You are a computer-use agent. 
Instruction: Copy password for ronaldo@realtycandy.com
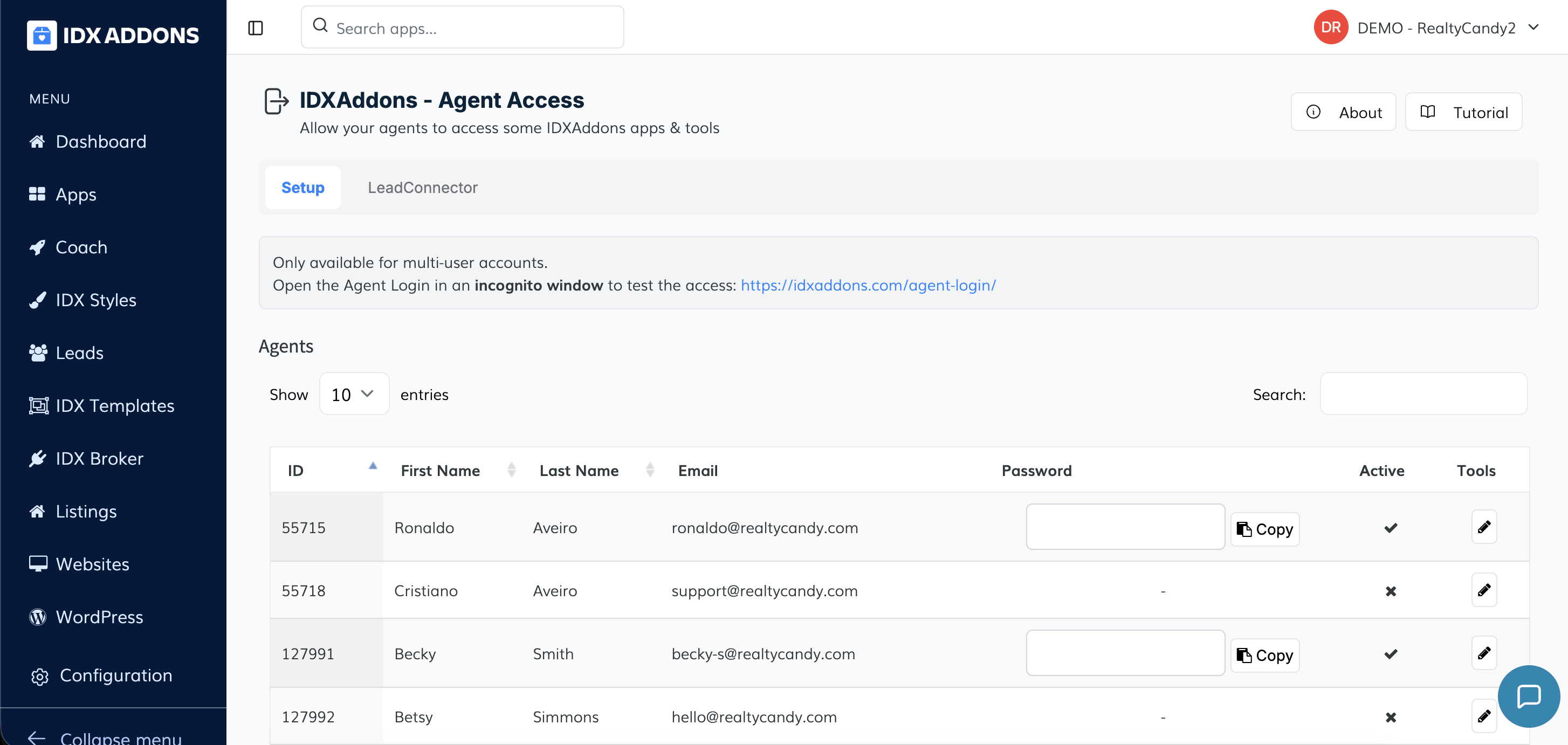1264,529
